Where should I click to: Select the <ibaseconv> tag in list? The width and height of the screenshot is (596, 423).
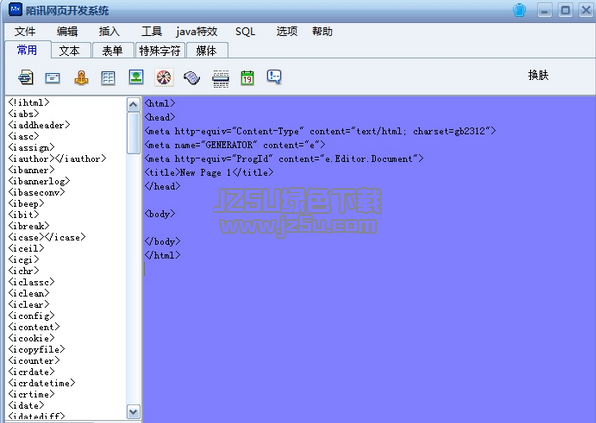click(x=37, y=192)
